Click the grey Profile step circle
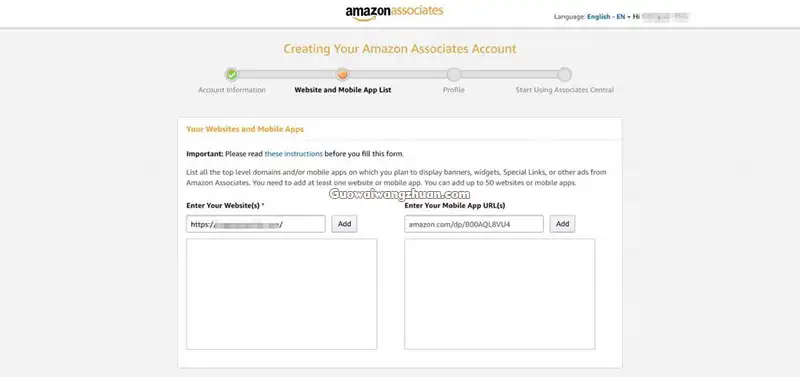The height and width of the screenshot is (377, 800). 454,74
